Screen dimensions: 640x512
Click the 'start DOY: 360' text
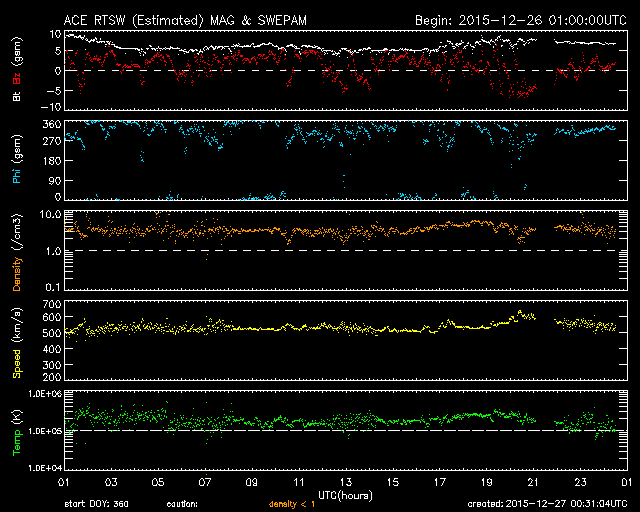(x=96, y=504)
